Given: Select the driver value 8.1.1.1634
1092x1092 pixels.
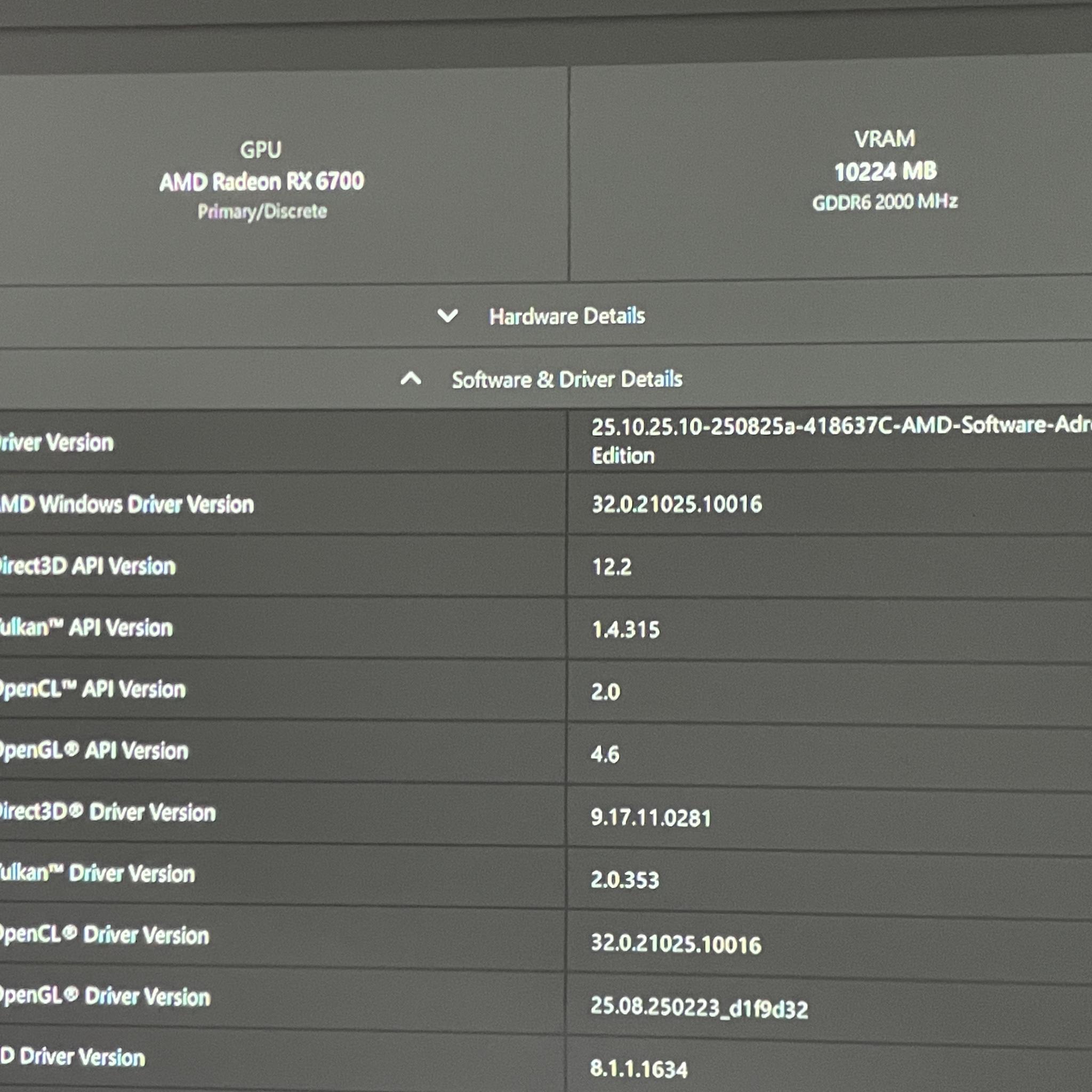Looking at the screenshot, I should pyautogui.click(x=639, y=1069).
